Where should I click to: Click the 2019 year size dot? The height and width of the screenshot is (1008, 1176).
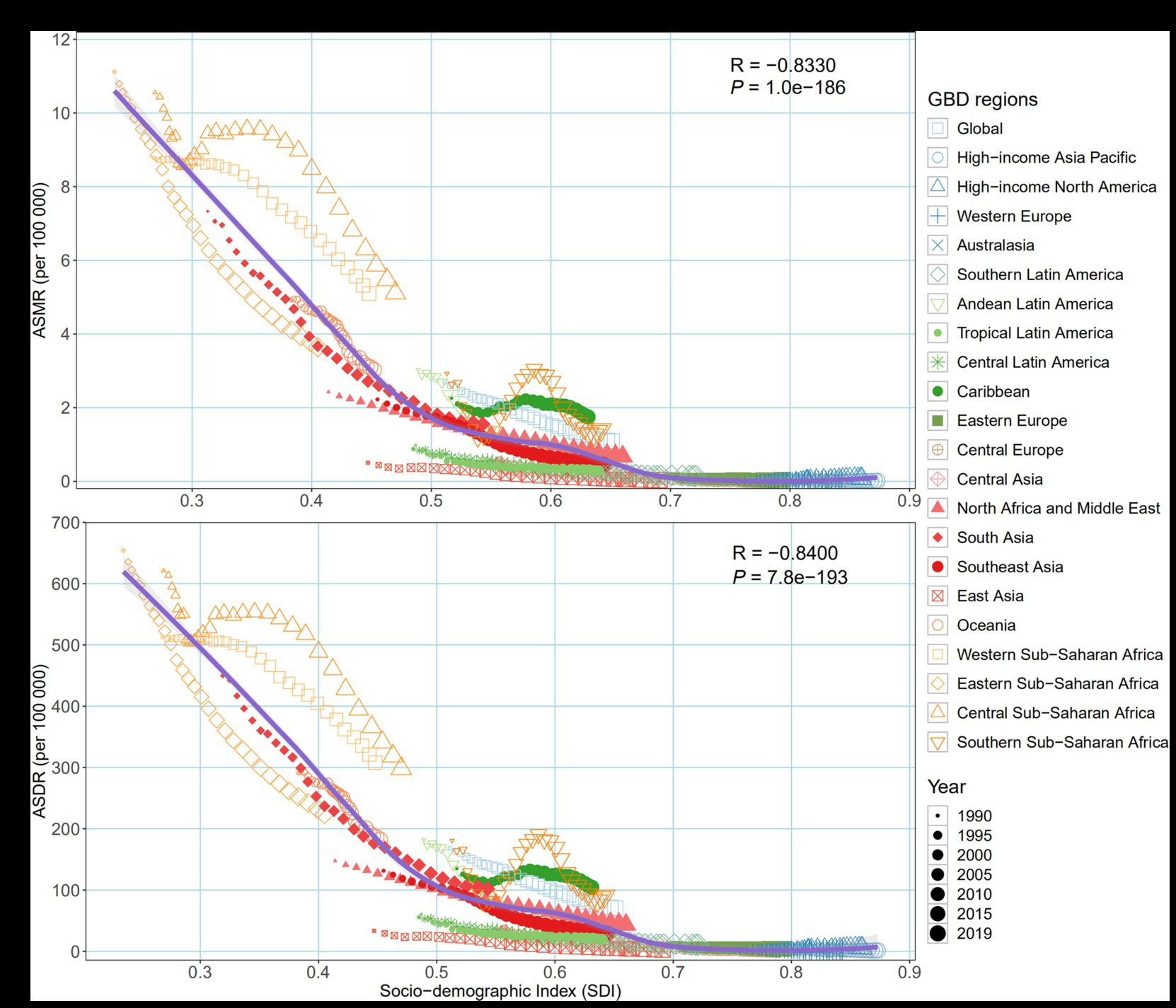coord(938,933)
